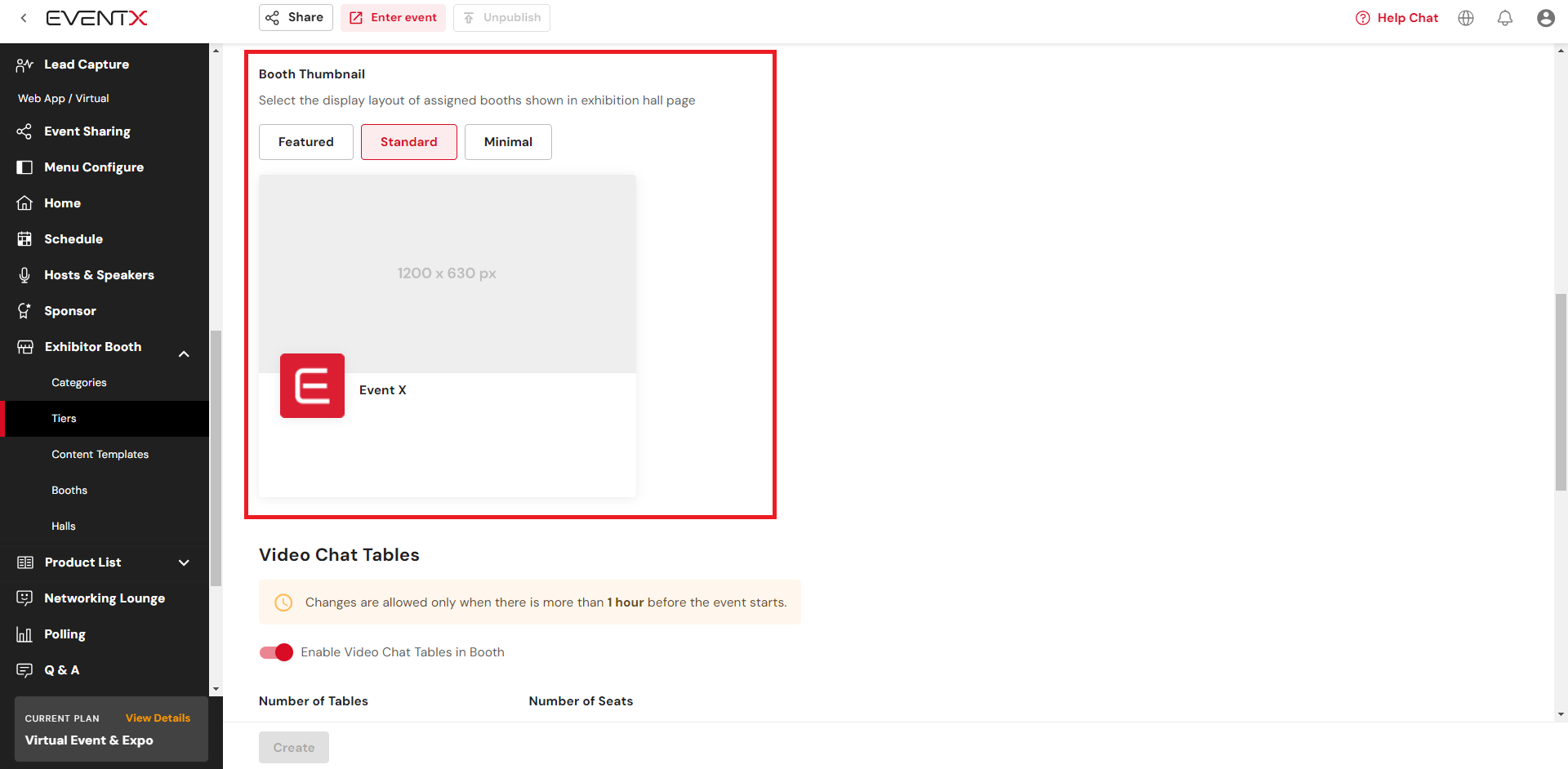Viewport: 1568px width, 769px height.
Task: Click the red Event X booth logo
Action: [x=312, y=385]
